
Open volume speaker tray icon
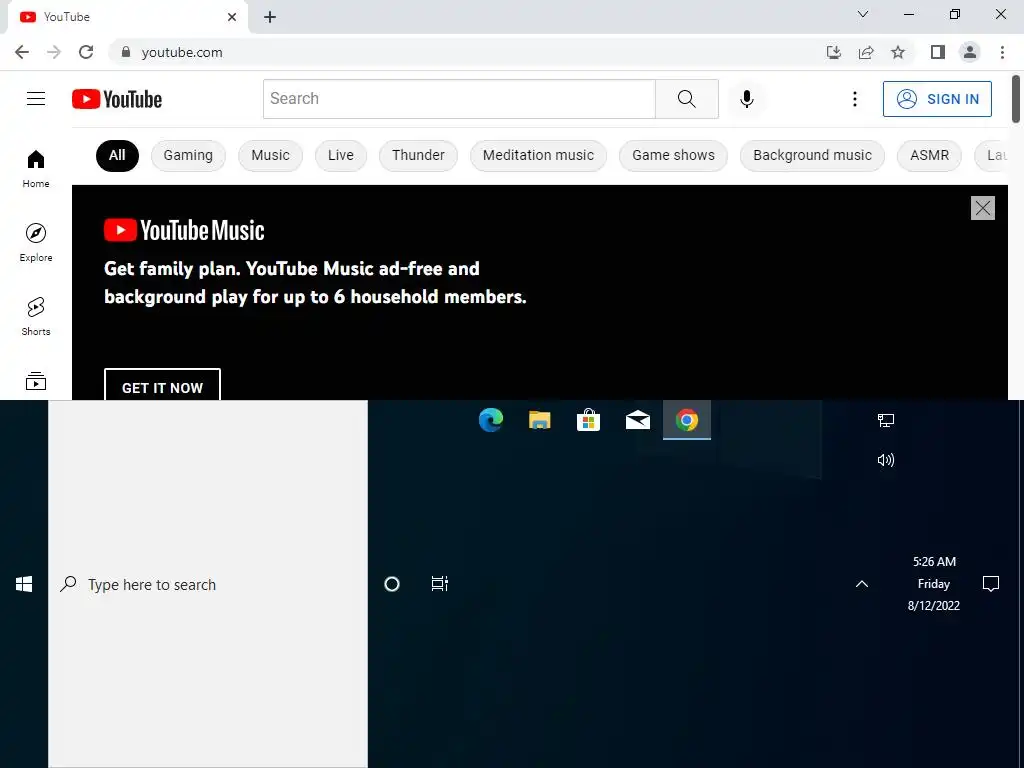(x=886, y=460)
